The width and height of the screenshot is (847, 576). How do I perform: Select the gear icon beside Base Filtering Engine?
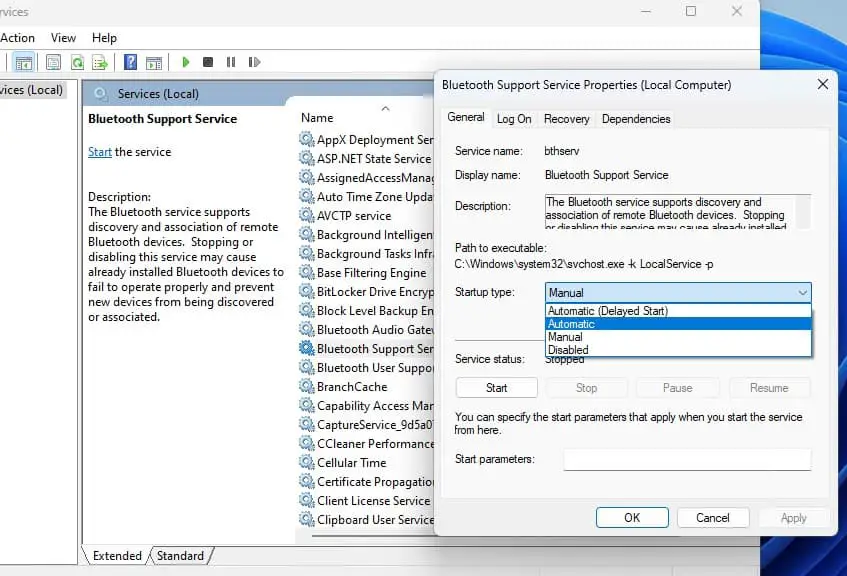(x=307, y=272)
